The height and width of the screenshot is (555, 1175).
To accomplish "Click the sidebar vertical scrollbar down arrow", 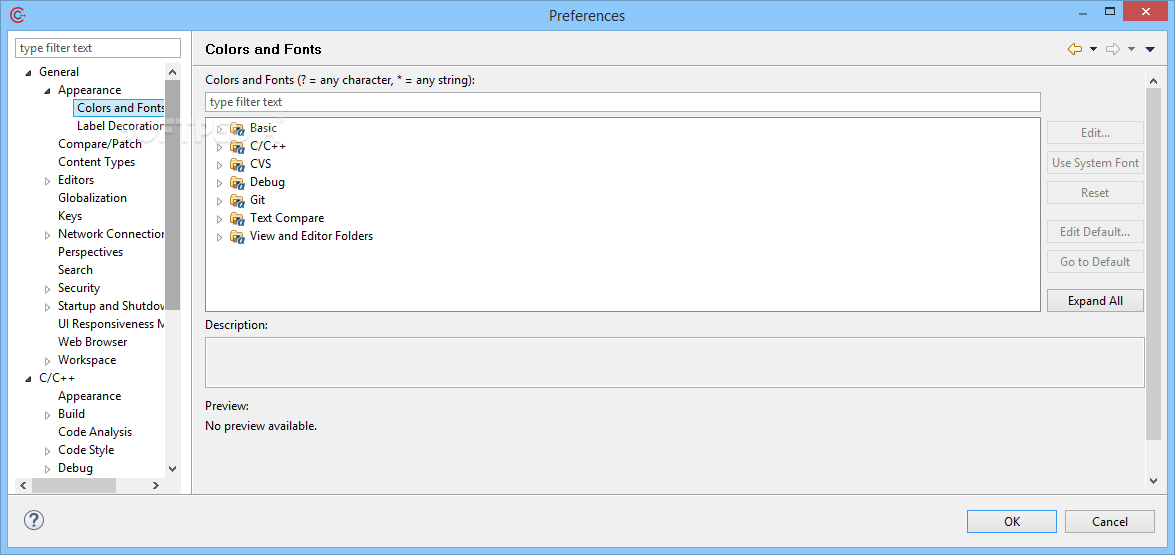I will 172,469.
